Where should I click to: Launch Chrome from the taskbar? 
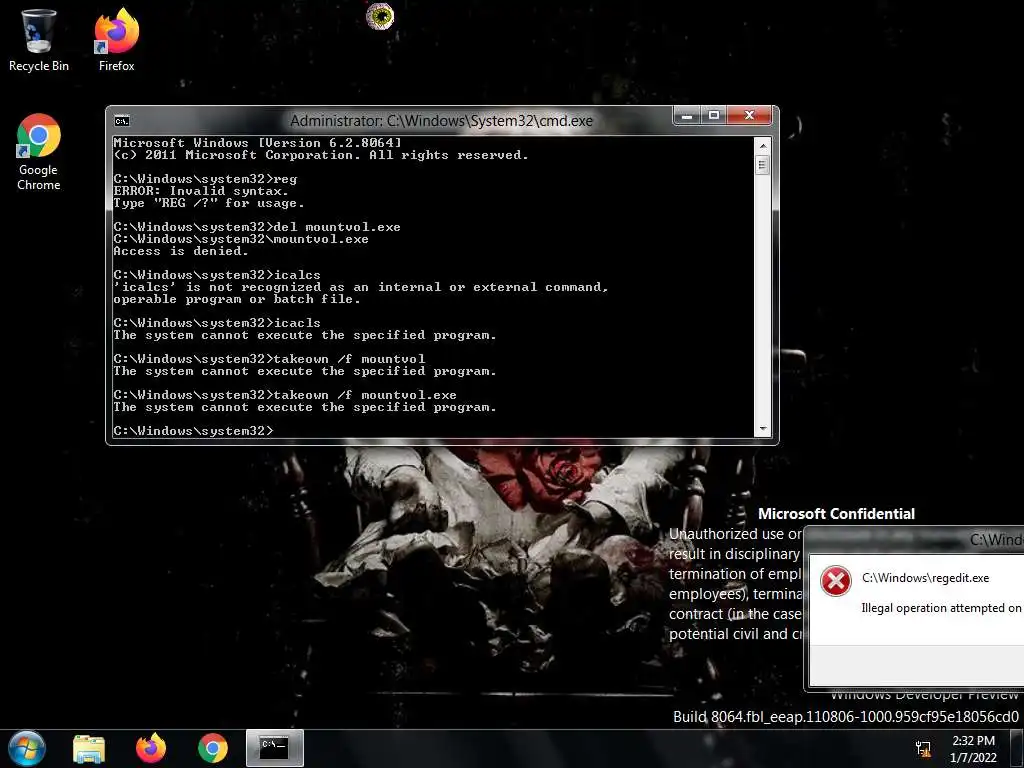pos(213,748)
